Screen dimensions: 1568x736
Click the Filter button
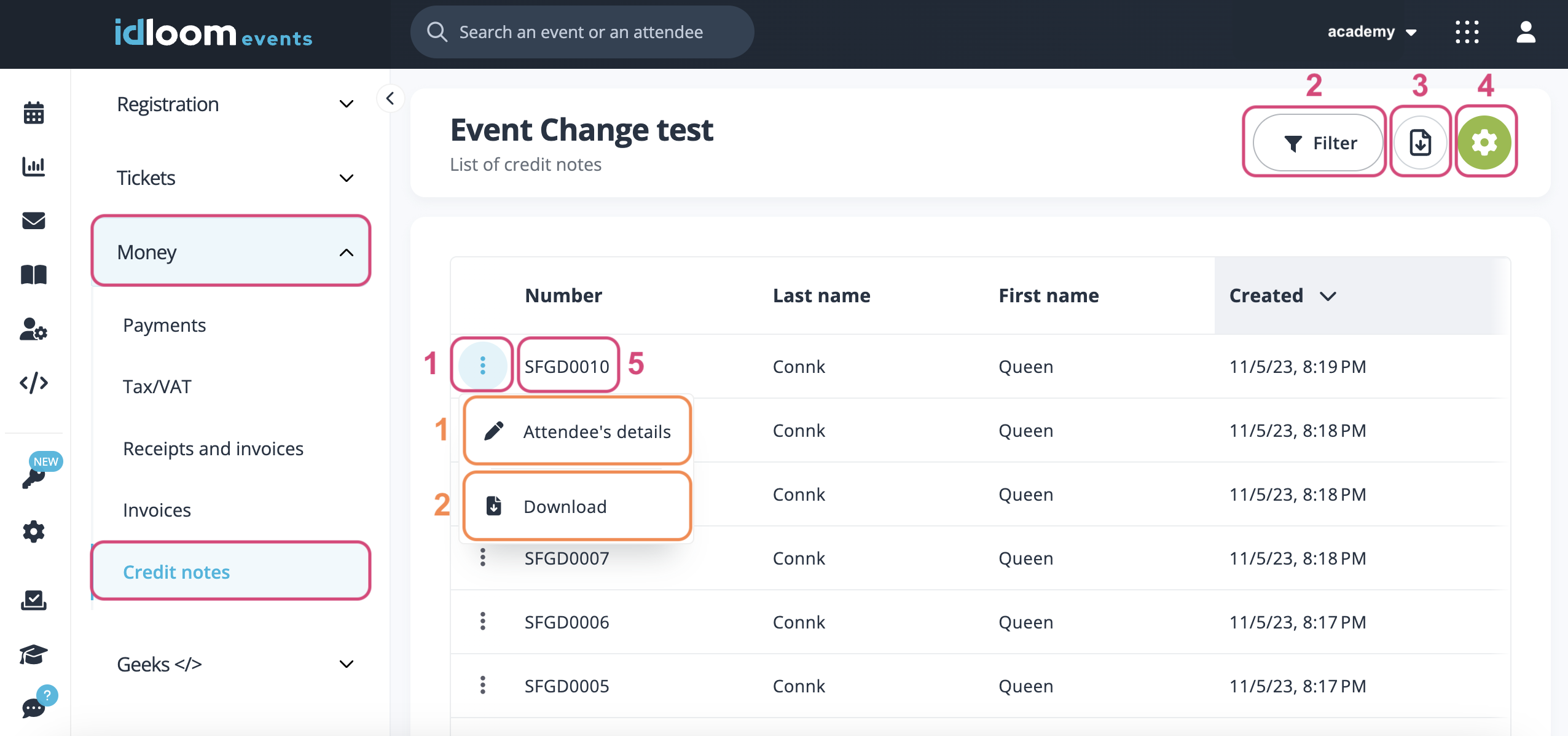[x=1318, y=143]
